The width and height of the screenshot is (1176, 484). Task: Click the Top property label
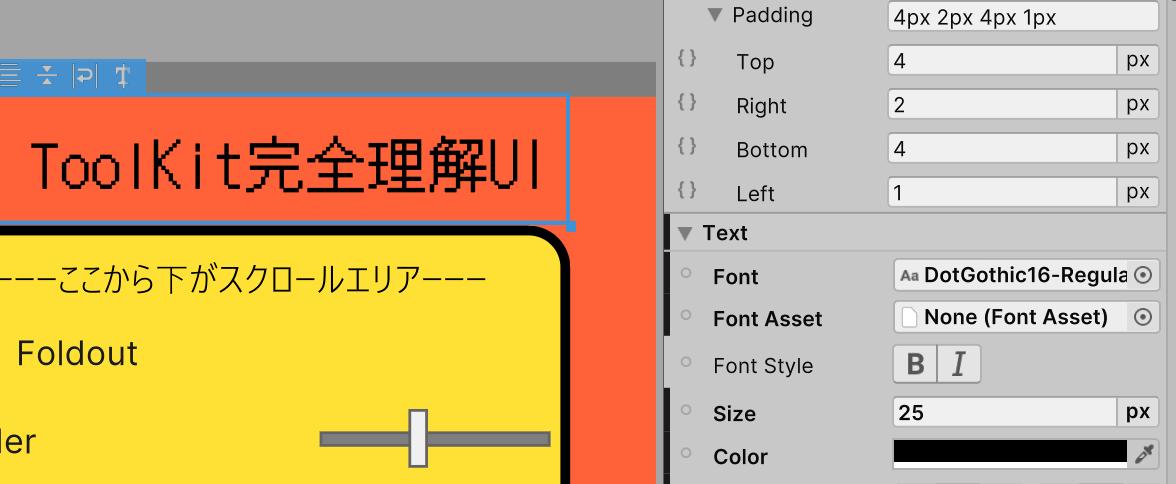[755, 62]
